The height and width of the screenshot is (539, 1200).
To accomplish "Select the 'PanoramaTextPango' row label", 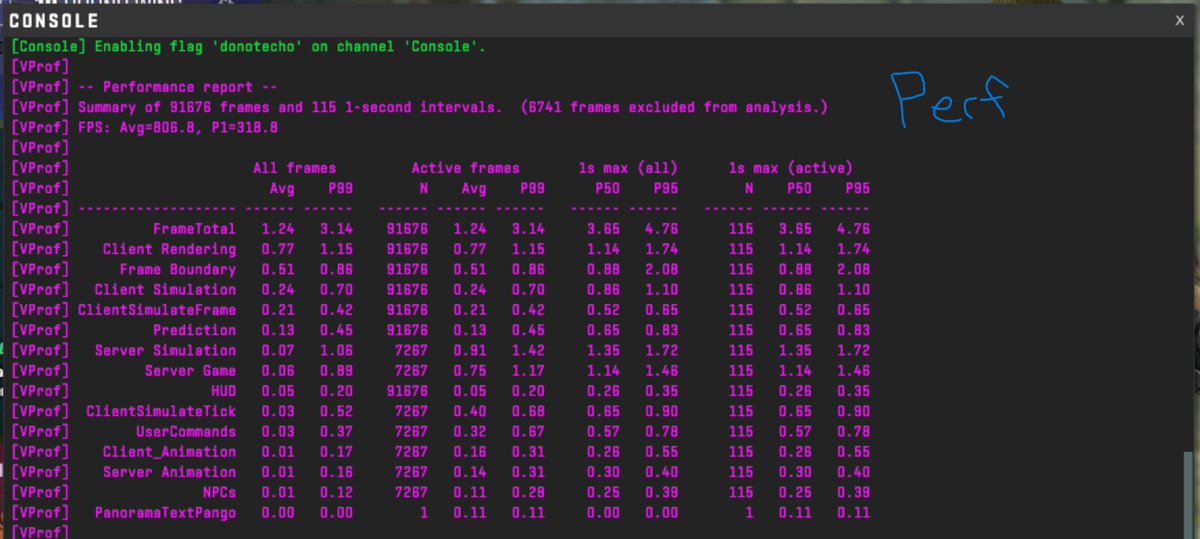I will coord(165,512).
